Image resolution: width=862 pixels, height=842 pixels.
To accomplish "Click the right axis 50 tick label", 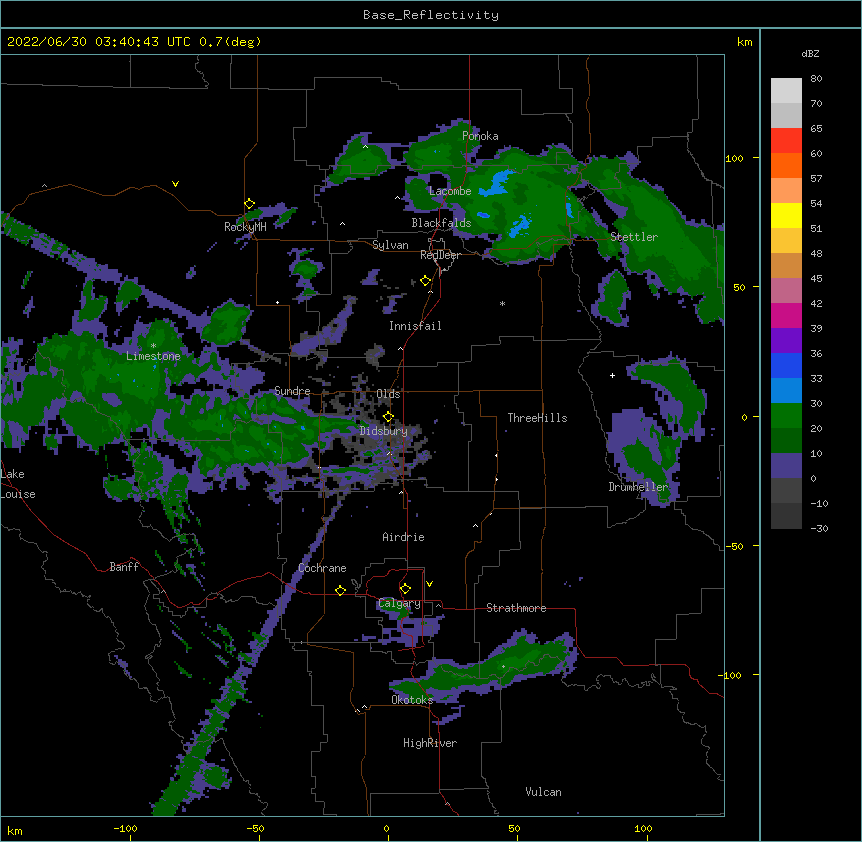I will point(739,287).
